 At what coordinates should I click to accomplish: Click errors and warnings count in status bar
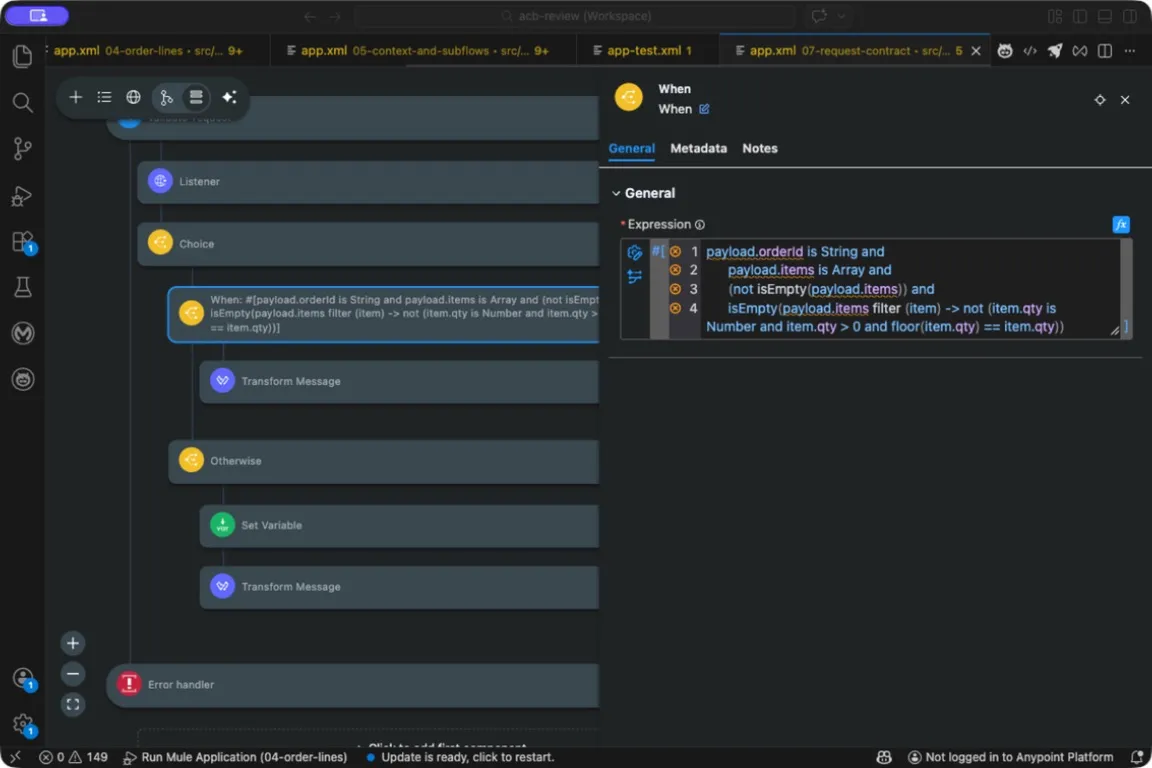(x=73, y=757)
